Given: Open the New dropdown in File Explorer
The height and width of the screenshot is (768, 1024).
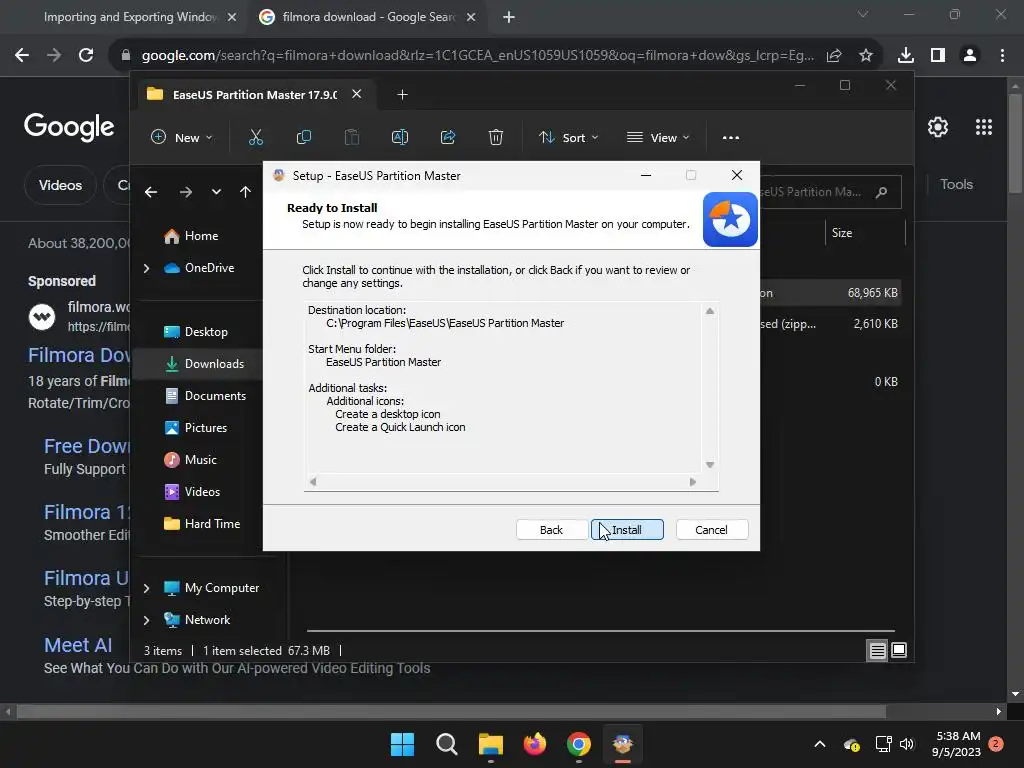Looking at the screenshot, I should click(182, 137).
